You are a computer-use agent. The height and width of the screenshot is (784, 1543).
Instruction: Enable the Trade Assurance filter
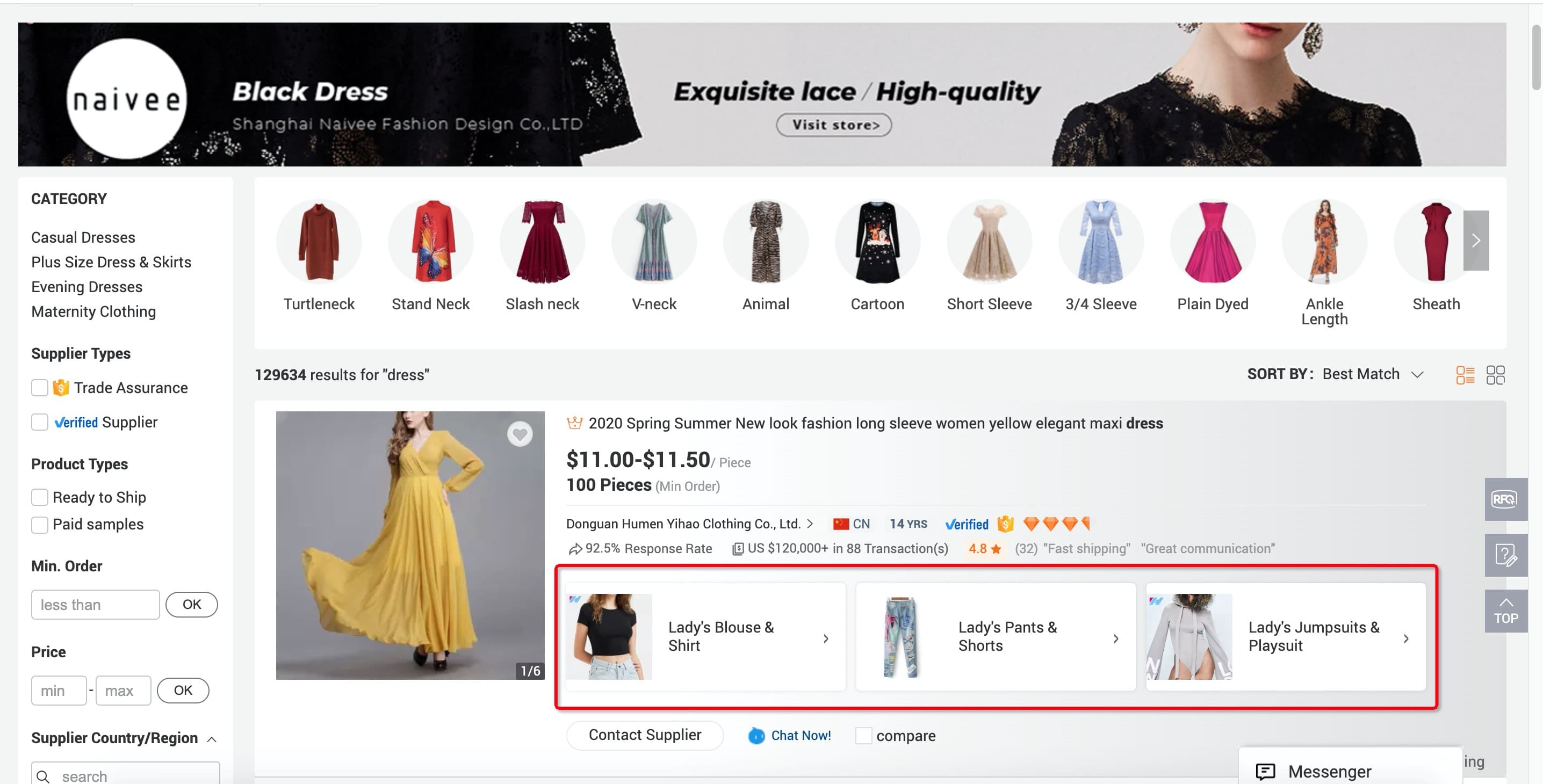click(40, 388)
